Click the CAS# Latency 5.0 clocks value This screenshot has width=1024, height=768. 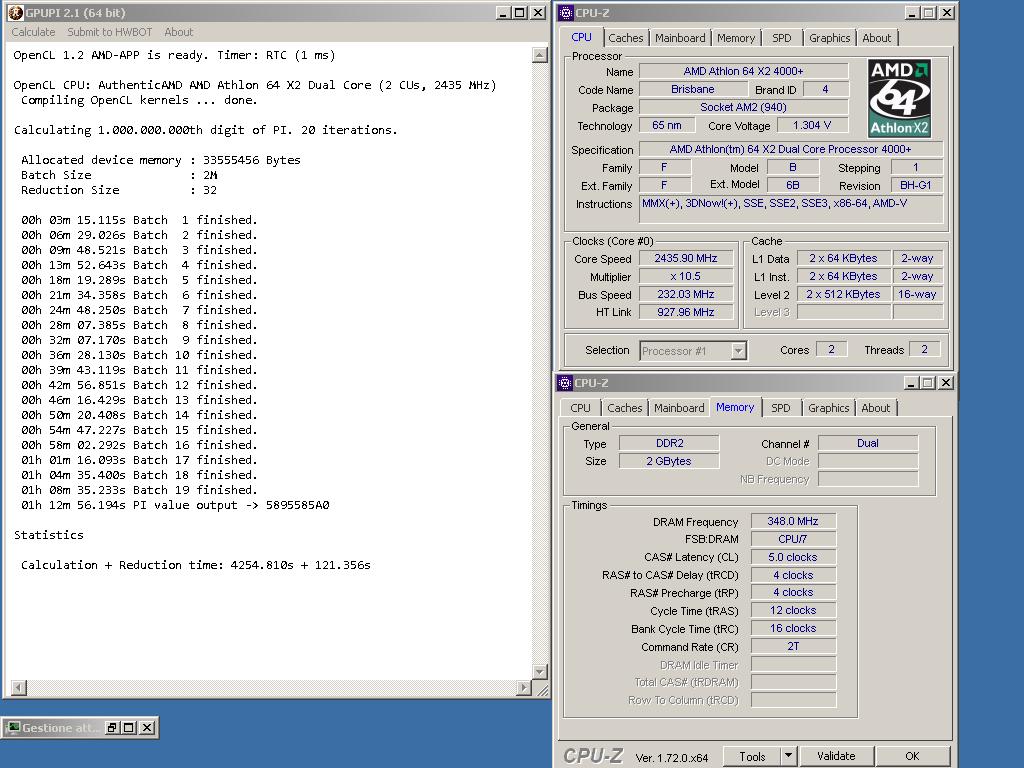coord(793,557)
